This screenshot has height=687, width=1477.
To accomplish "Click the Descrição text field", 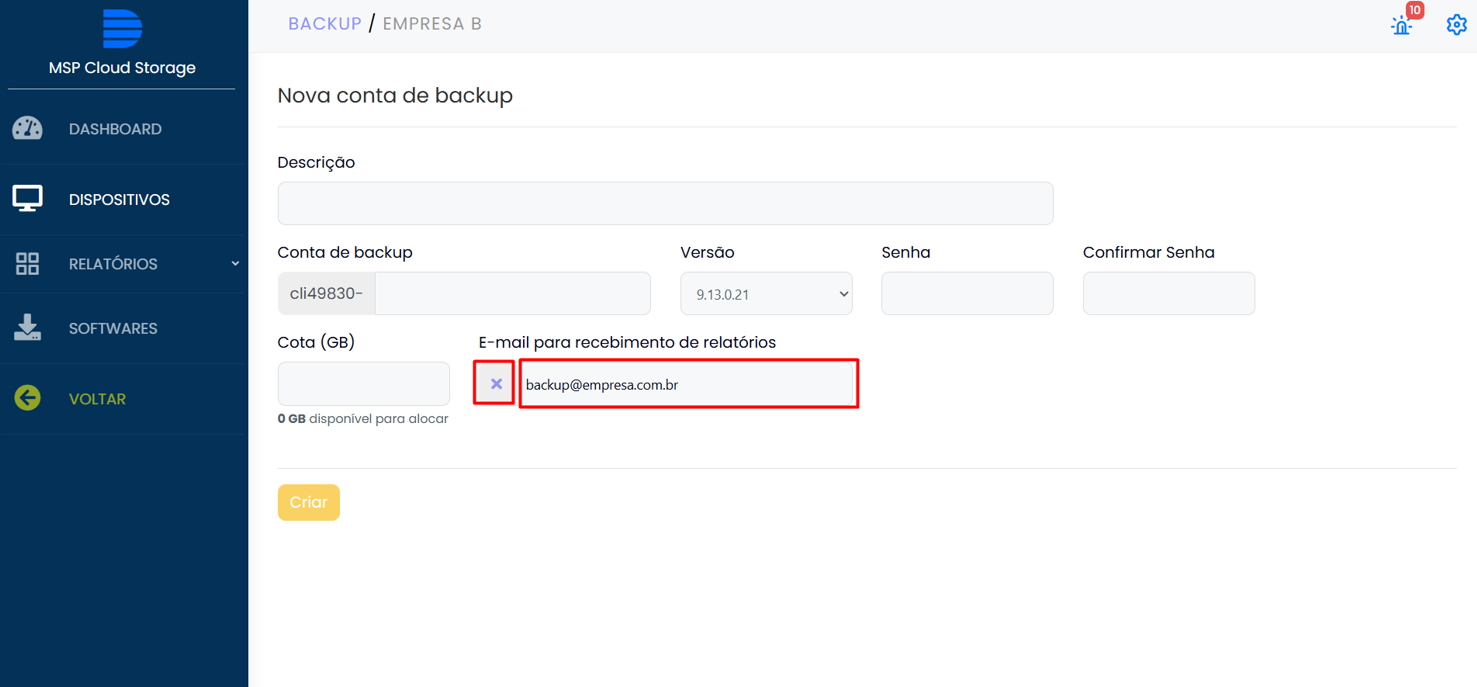I will 665,204.
